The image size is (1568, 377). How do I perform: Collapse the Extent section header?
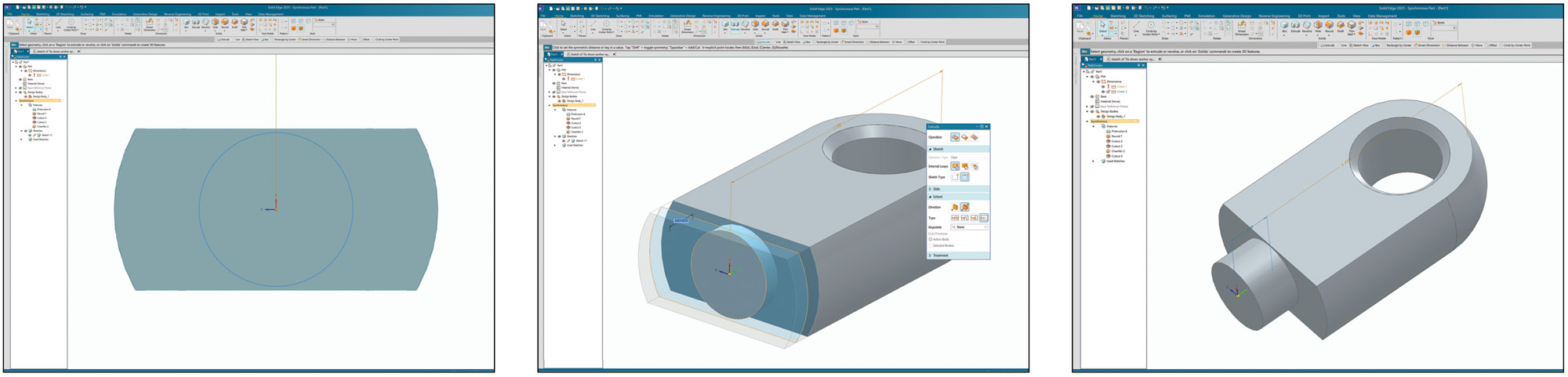pyautogui.click(x=938, y=197)
